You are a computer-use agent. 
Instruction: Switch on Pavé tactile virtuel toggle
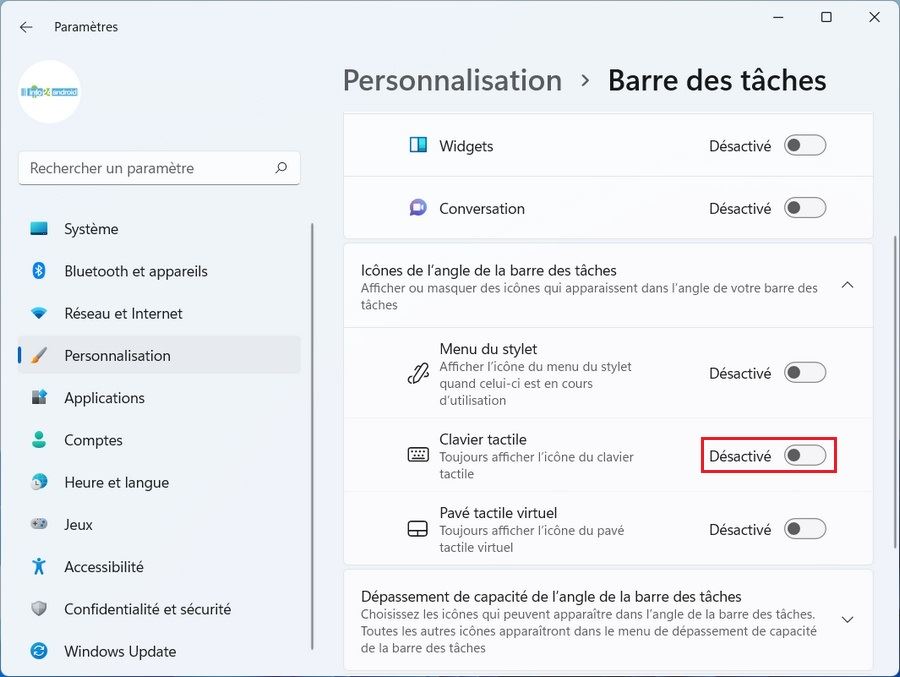805,529
